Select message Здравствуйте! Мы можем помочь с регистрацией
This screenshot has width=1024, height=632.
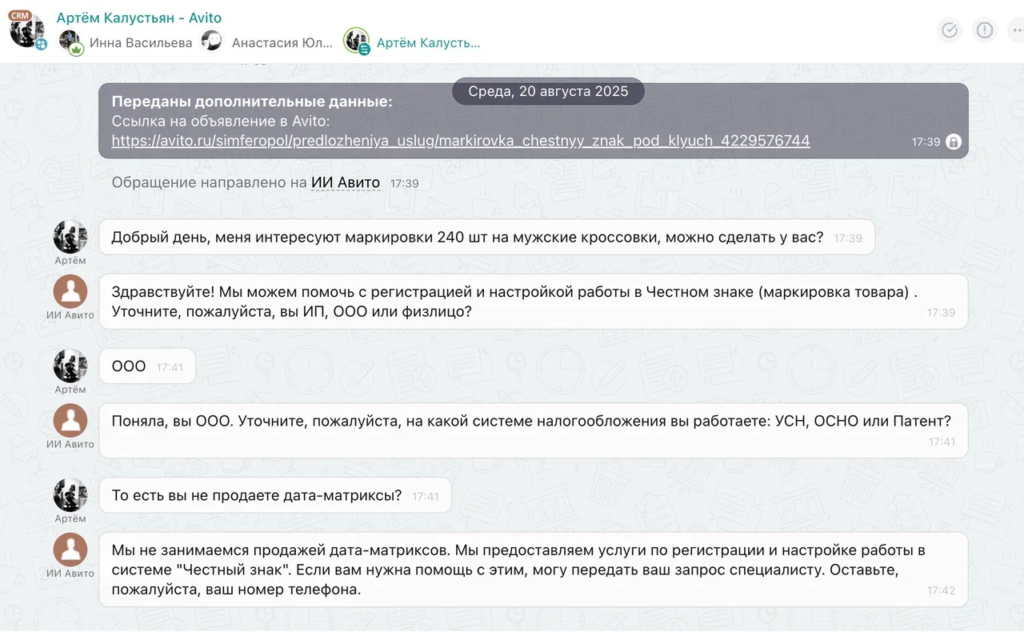point(533,302)
